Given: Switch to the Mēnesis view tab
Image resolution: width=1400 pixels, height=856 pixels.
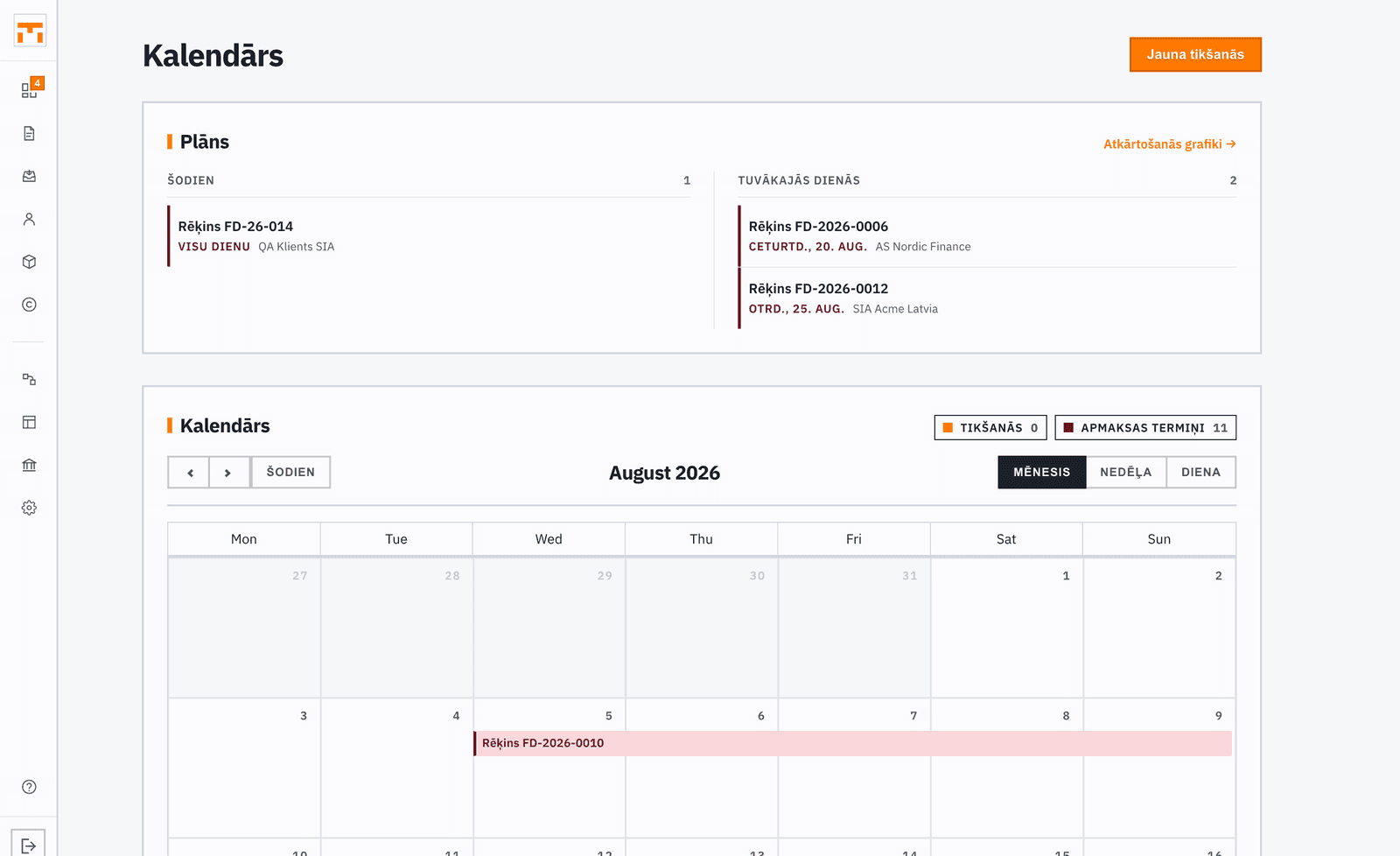Looking at the screenshot, I should tap(1042, 473).
